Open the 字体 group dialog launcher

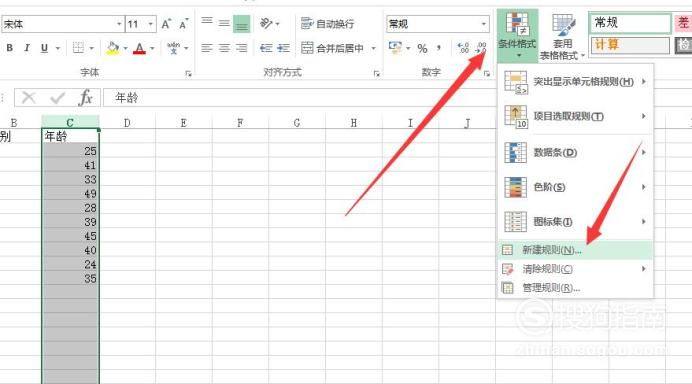[x=188, y=73]
